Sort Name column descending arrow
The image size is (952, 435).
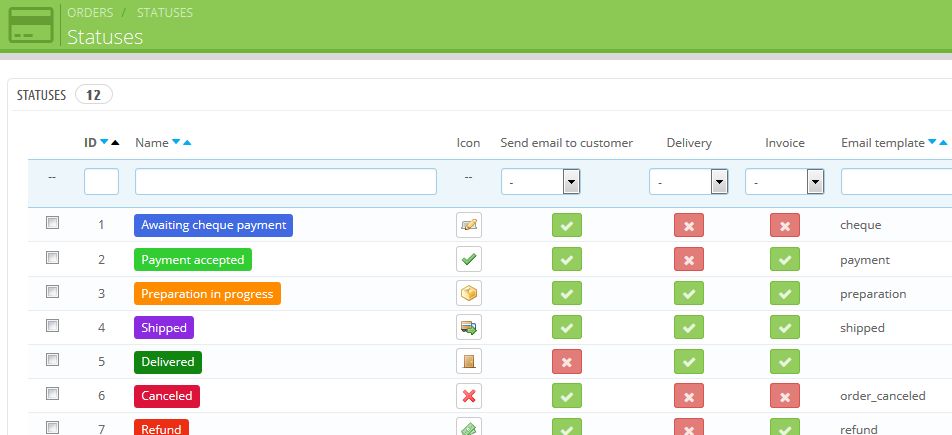[176, 142]
